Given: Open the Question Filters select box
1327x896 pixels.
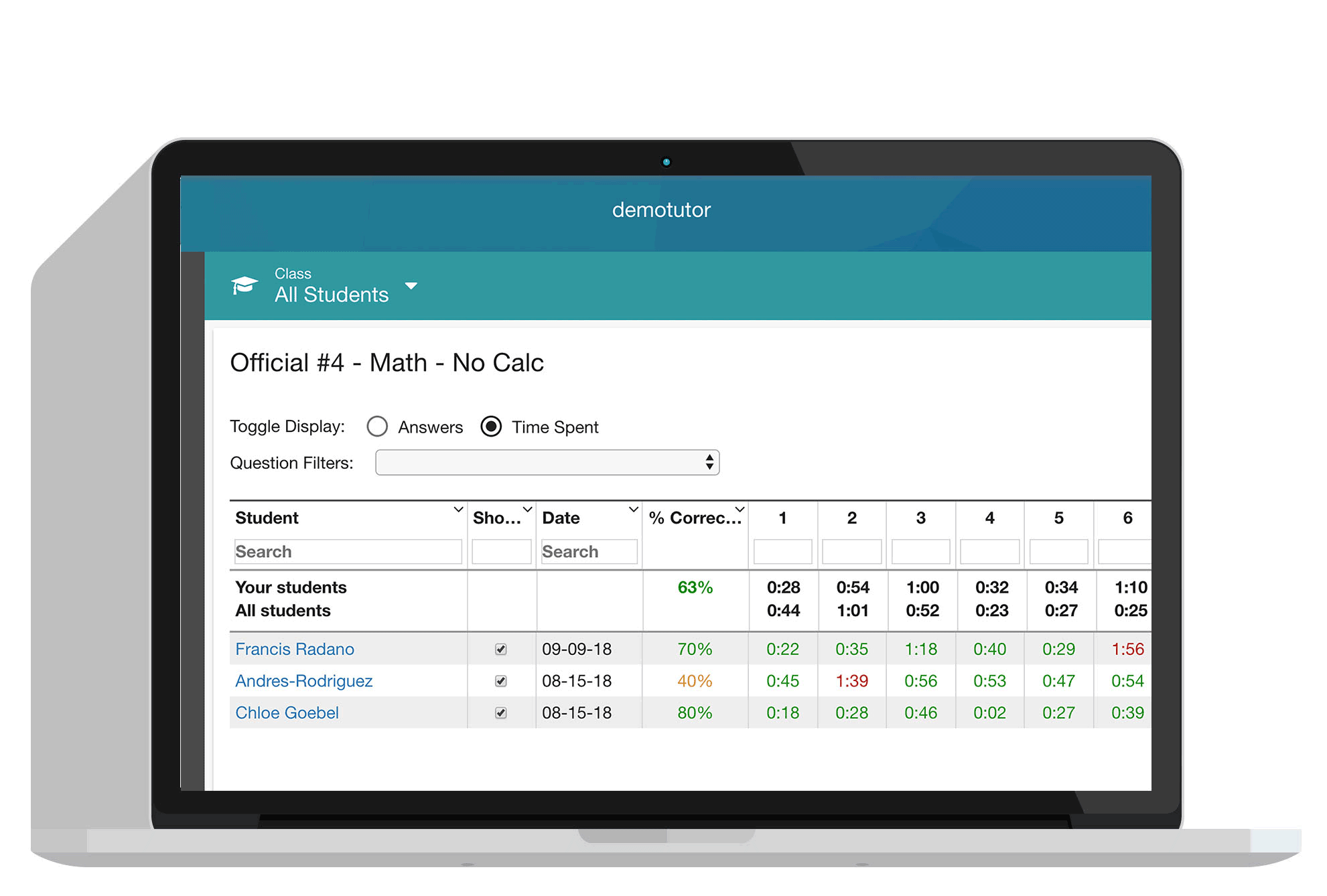Looking at the screenshot, I should pyautogui.click(x=547, y=463).
